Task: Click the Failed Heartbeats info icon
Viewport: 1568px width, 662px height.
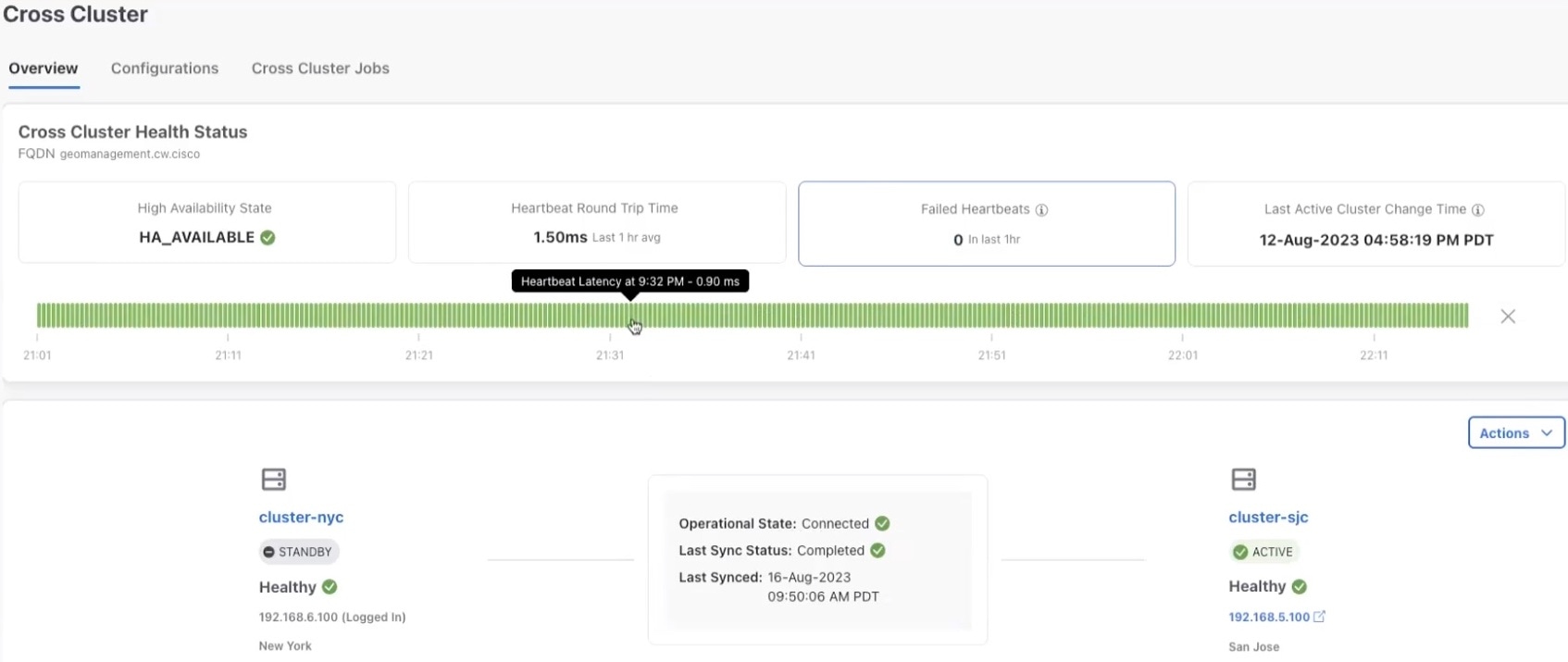Action: click(1041, 210)
